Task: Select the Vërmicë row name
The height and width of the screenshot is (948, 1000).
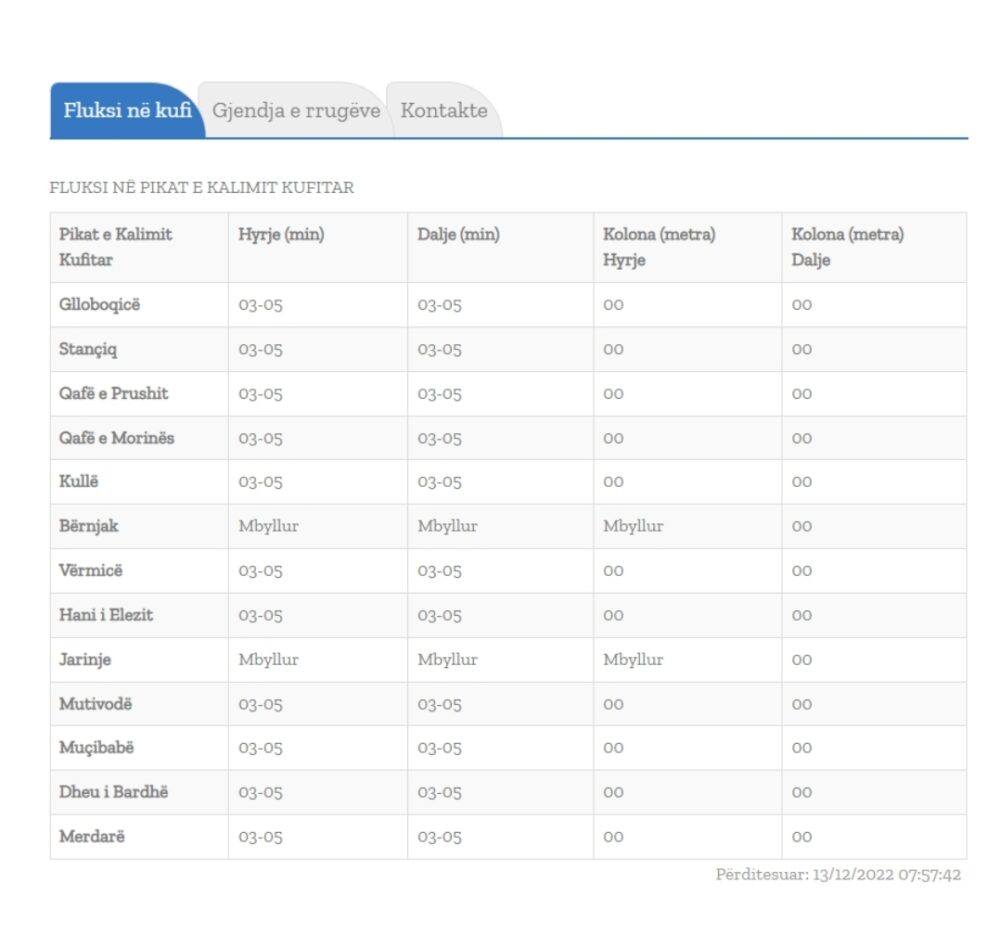Action: [x=91, y=570]
